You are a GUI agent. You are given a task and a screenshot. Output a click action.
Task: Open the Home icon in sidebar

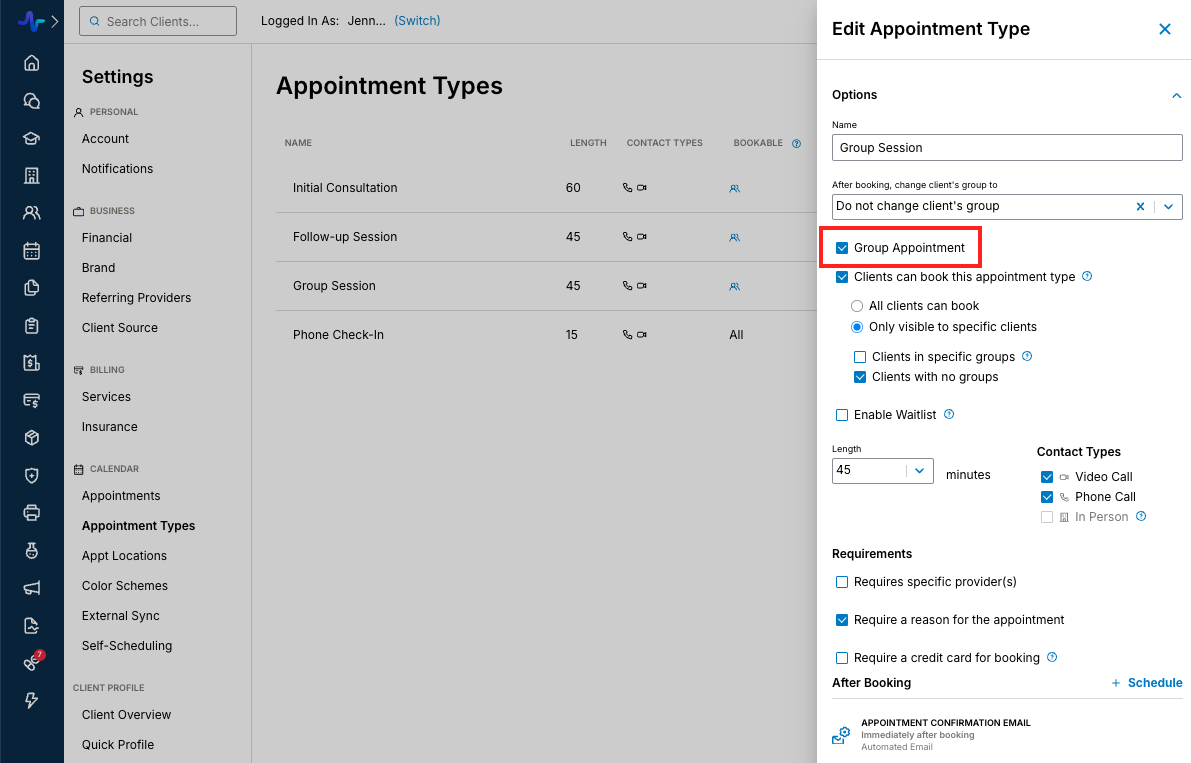point(31,63)
